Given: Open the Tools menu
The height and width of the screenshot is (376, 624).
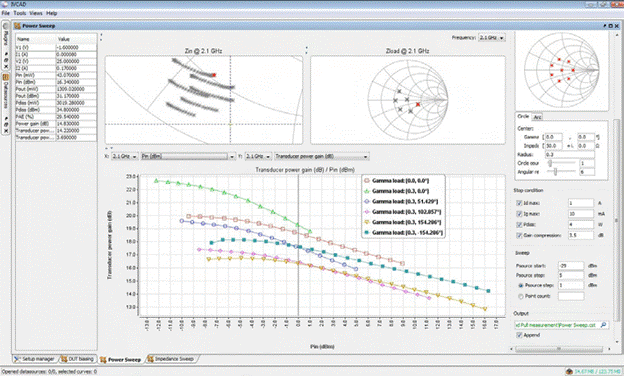Looking at the screenshot, I should coord(20,13).
